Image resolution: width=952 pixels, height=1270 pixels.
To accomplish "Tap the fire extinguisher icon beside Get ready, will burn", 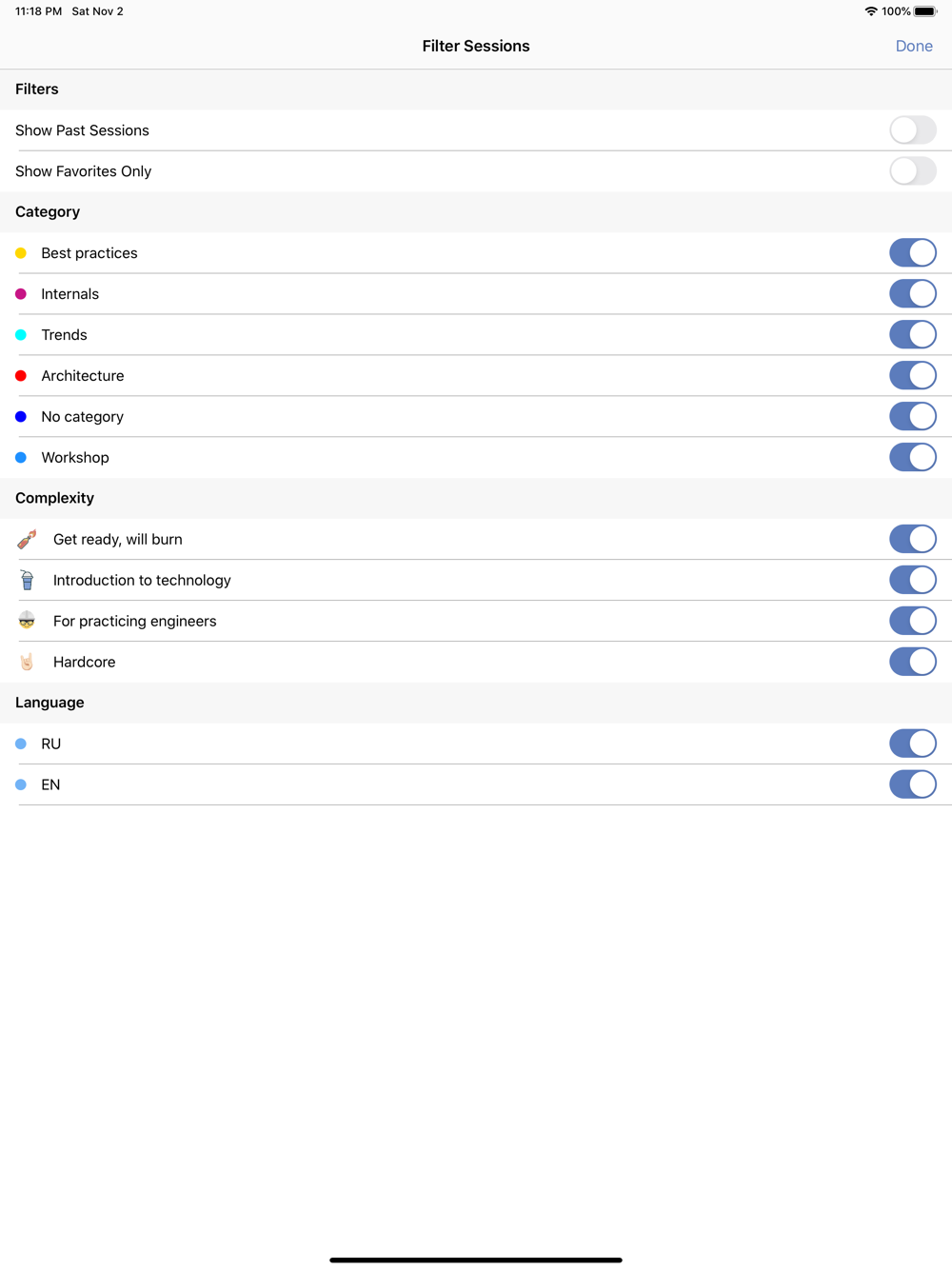I will (x=27, y=539).
